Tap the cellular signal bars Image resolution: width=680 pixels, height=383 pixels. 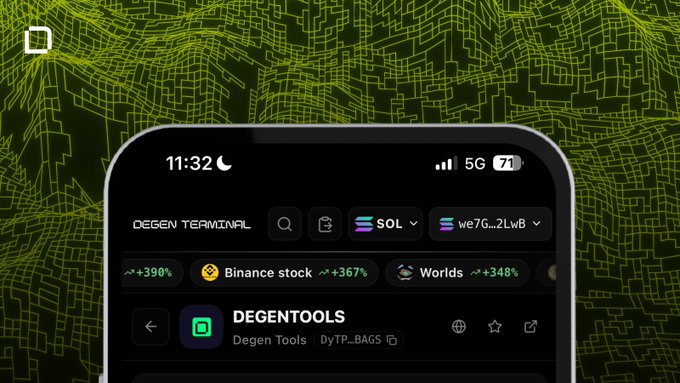(446, 163)
